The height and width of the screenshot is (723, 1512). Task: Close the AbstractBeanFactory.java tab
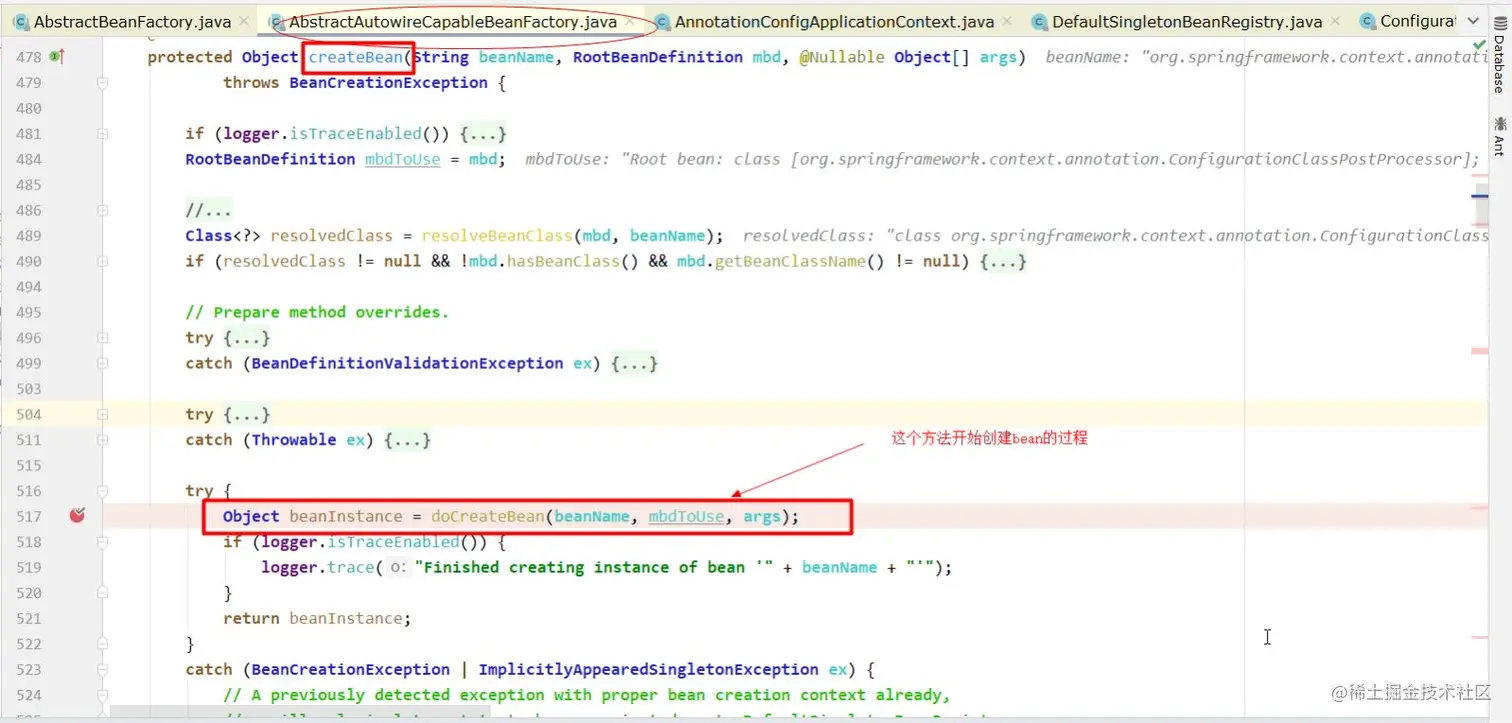[x=245, y=21]
